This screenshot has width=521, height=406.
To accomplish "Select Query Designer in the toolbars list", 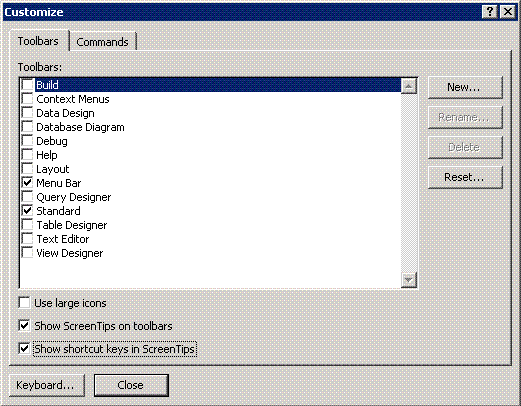I will (x=74, y=197).
